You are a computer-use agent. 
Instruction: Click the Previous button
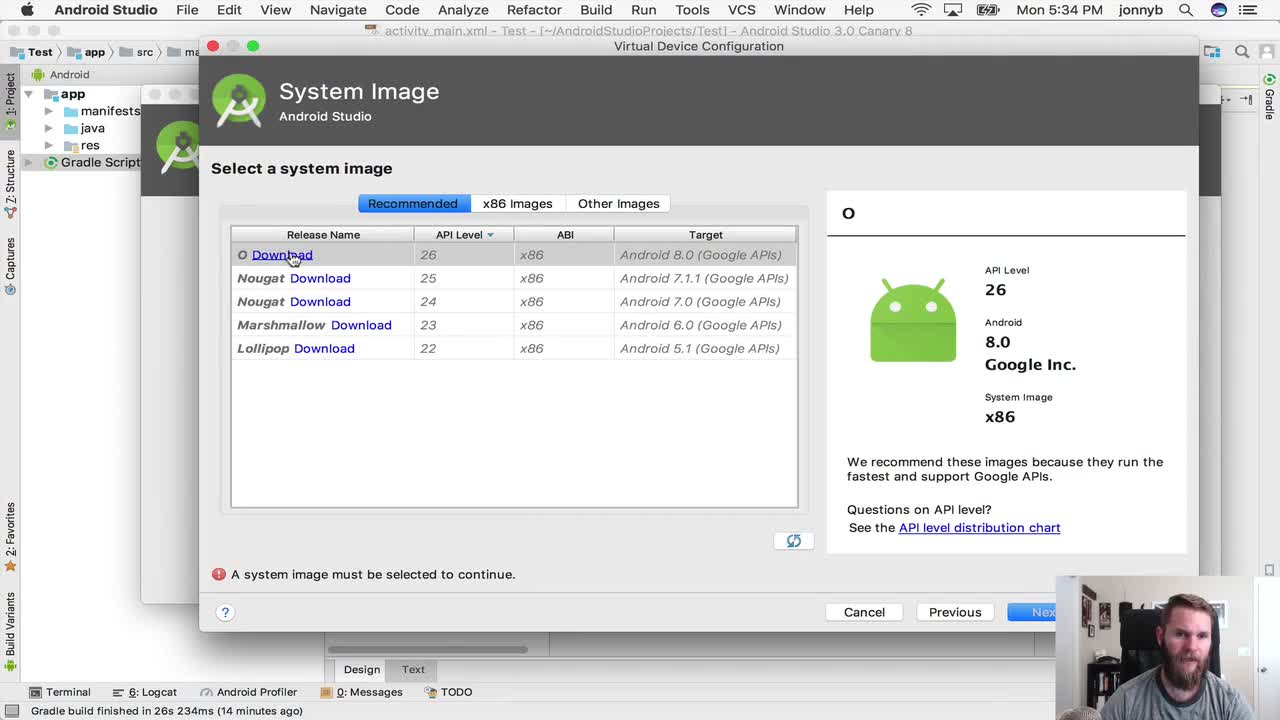pos(955,612)
